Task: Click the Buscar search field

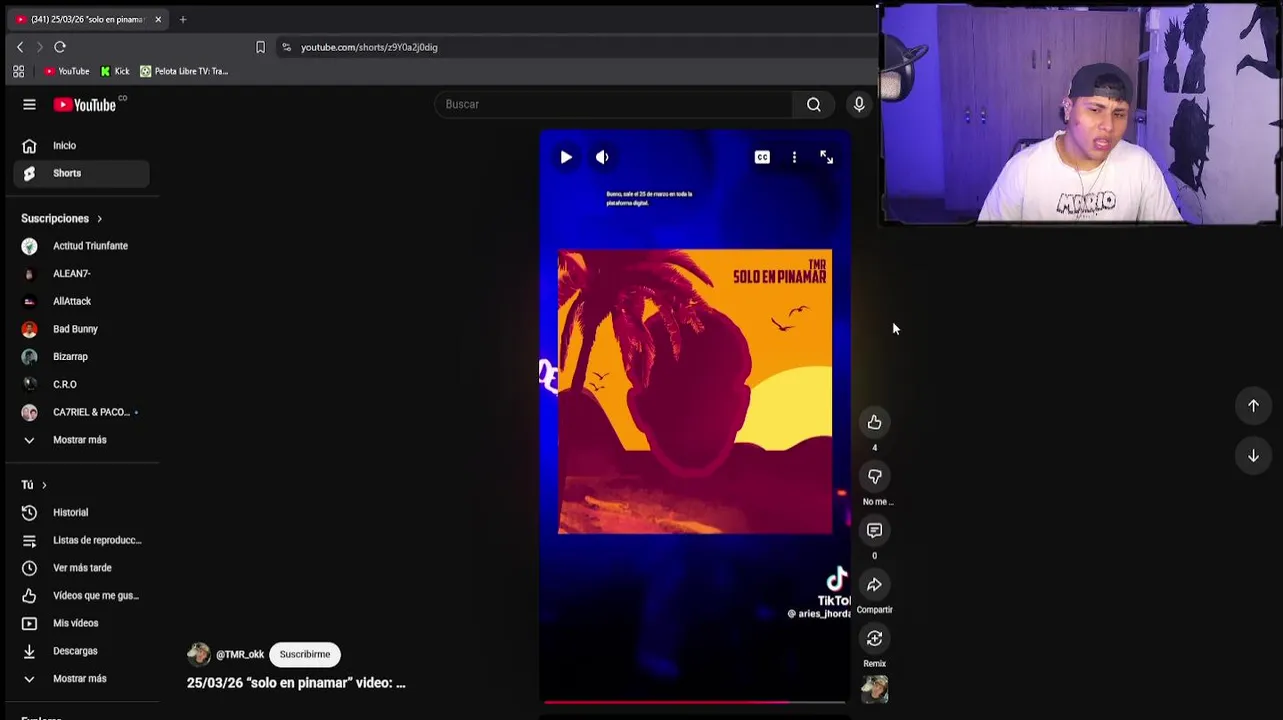Action: click(x=613, y=104)
